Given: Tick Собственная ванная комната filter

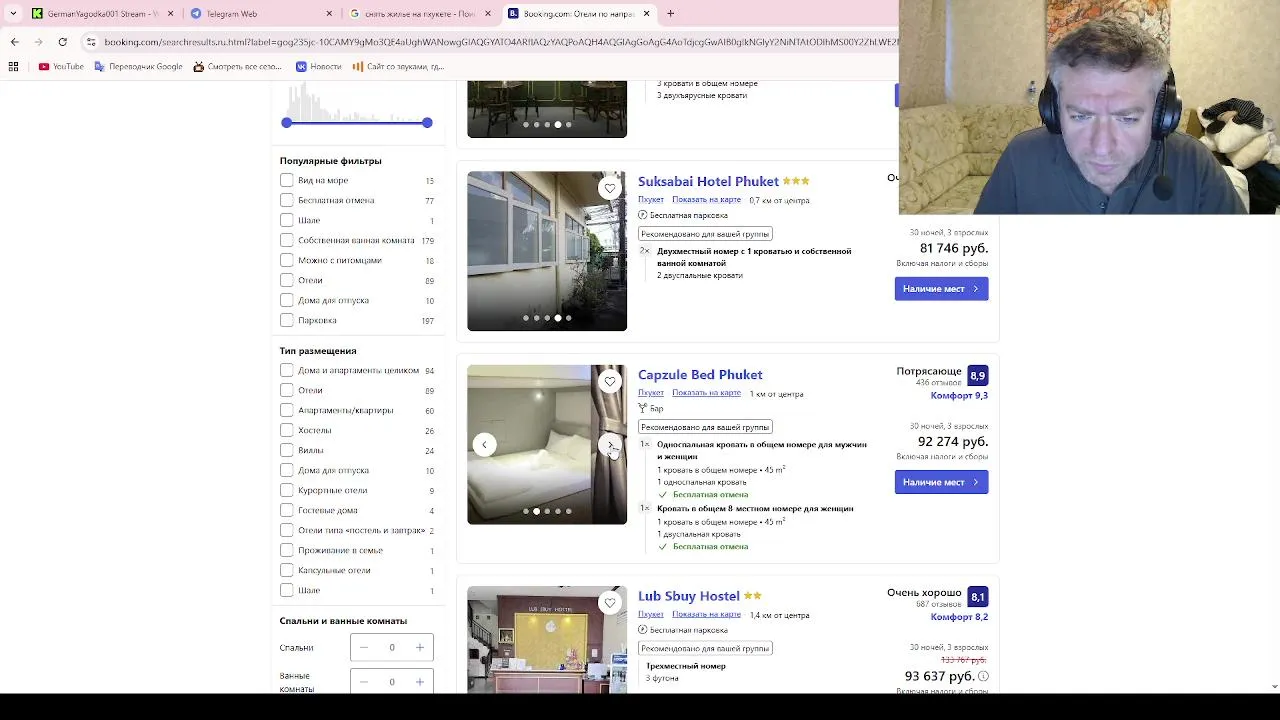Looking at the screenshot, I should (287, 240).
